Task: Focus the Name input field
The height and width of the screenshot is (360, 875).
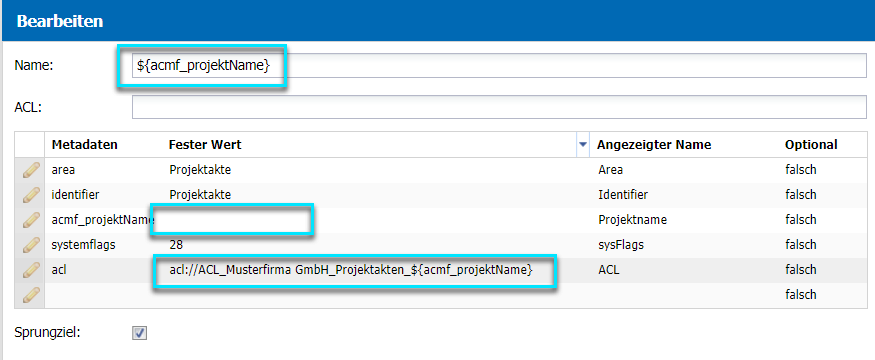Action: 498,65
